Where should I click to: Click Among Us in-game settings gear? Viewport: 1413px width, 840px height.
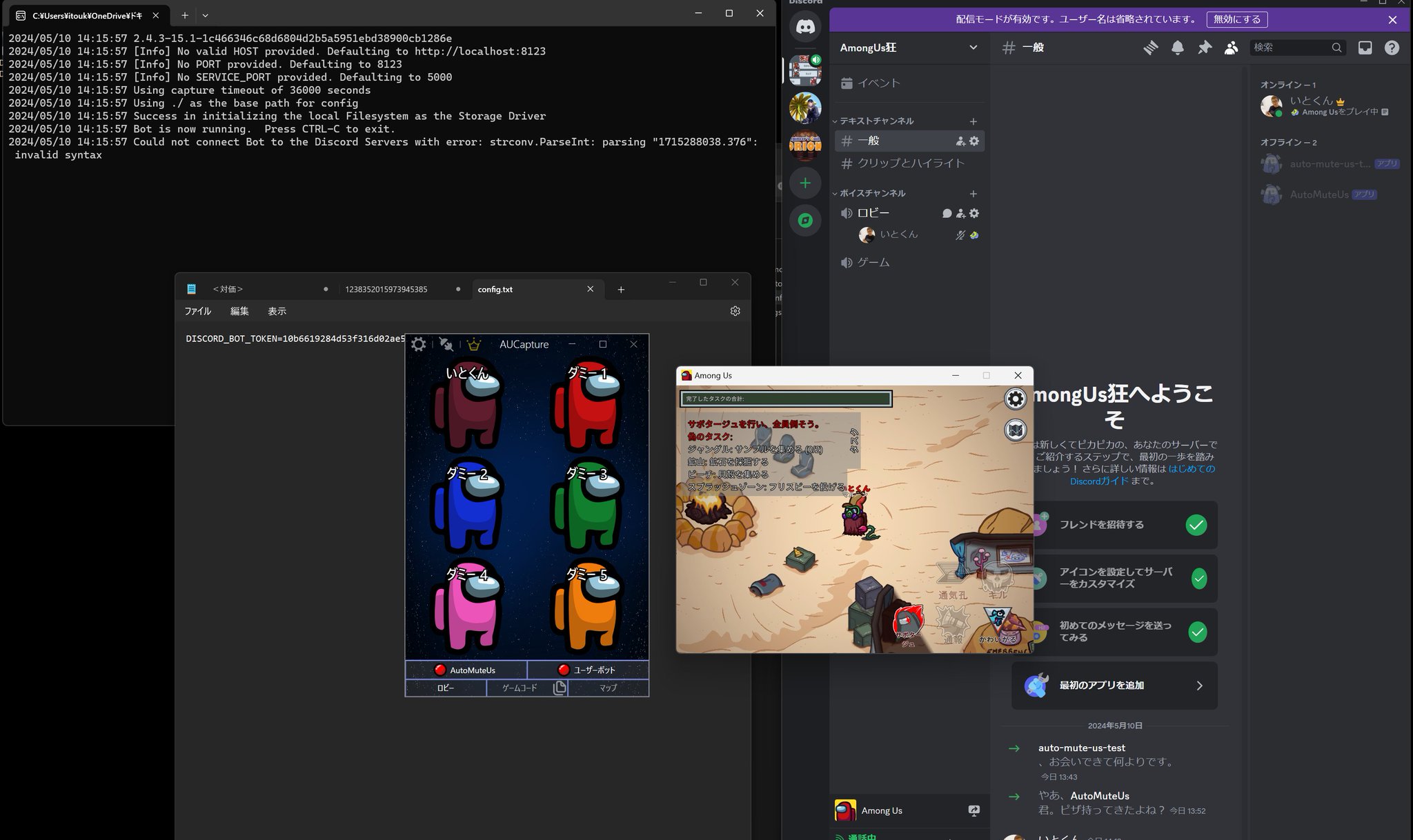(x=1015, y=399)
